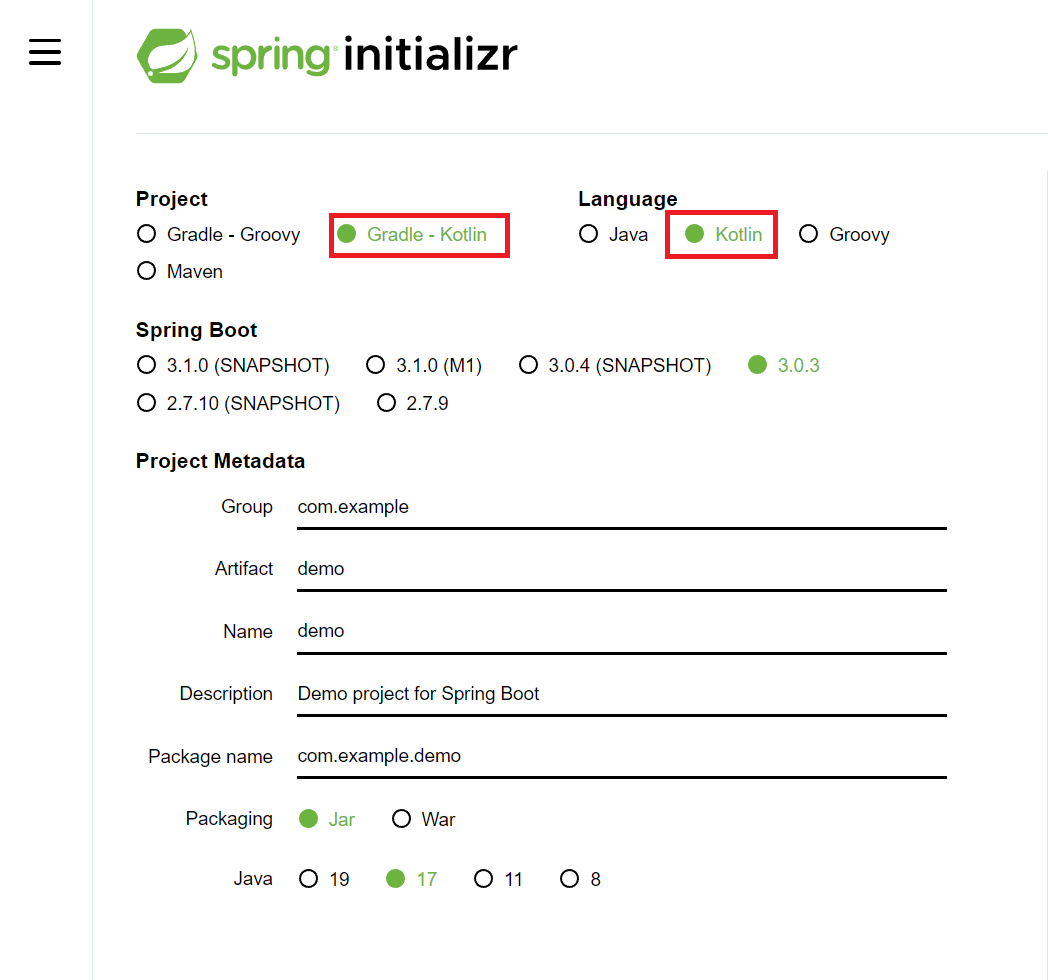The image size is (1048, 980).
Task: Edit the Description text field
Action: (620, 693)
